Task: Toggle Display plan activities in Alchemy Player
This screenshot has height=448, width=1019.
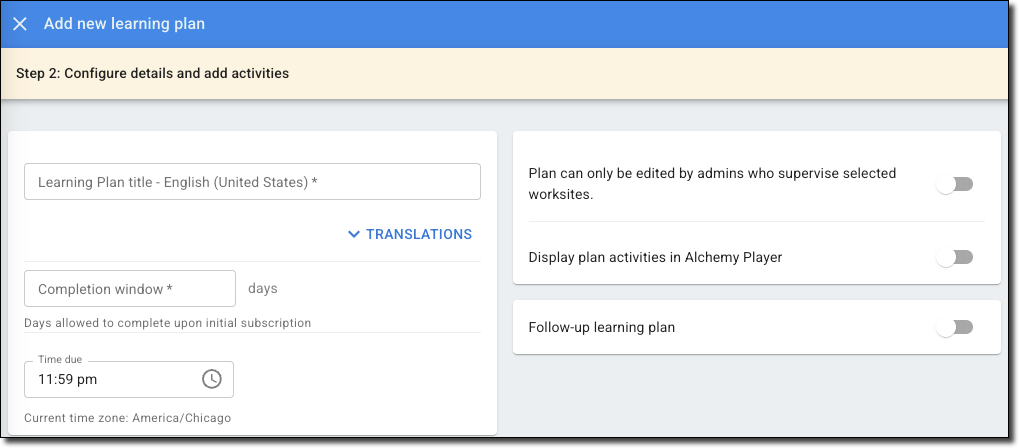Action: pyautogui.click(x=955, y=257)
